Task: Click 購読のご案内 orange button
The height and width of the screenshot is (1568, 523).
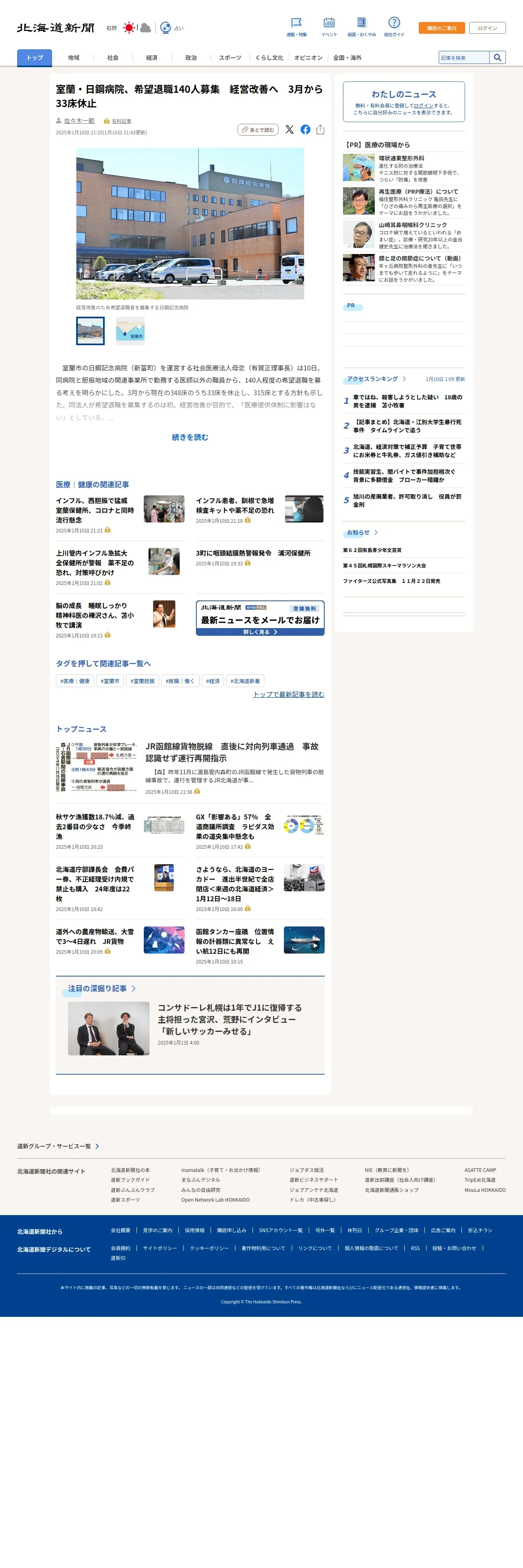Action: (442, 28)
